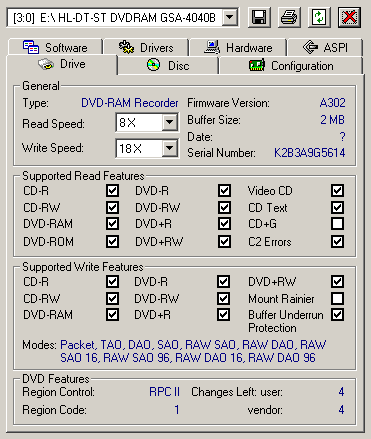Toggle DVD-RAM read feature checkbox
The image size is (371, 439).
pyautogui.click(x=112, y=224)
